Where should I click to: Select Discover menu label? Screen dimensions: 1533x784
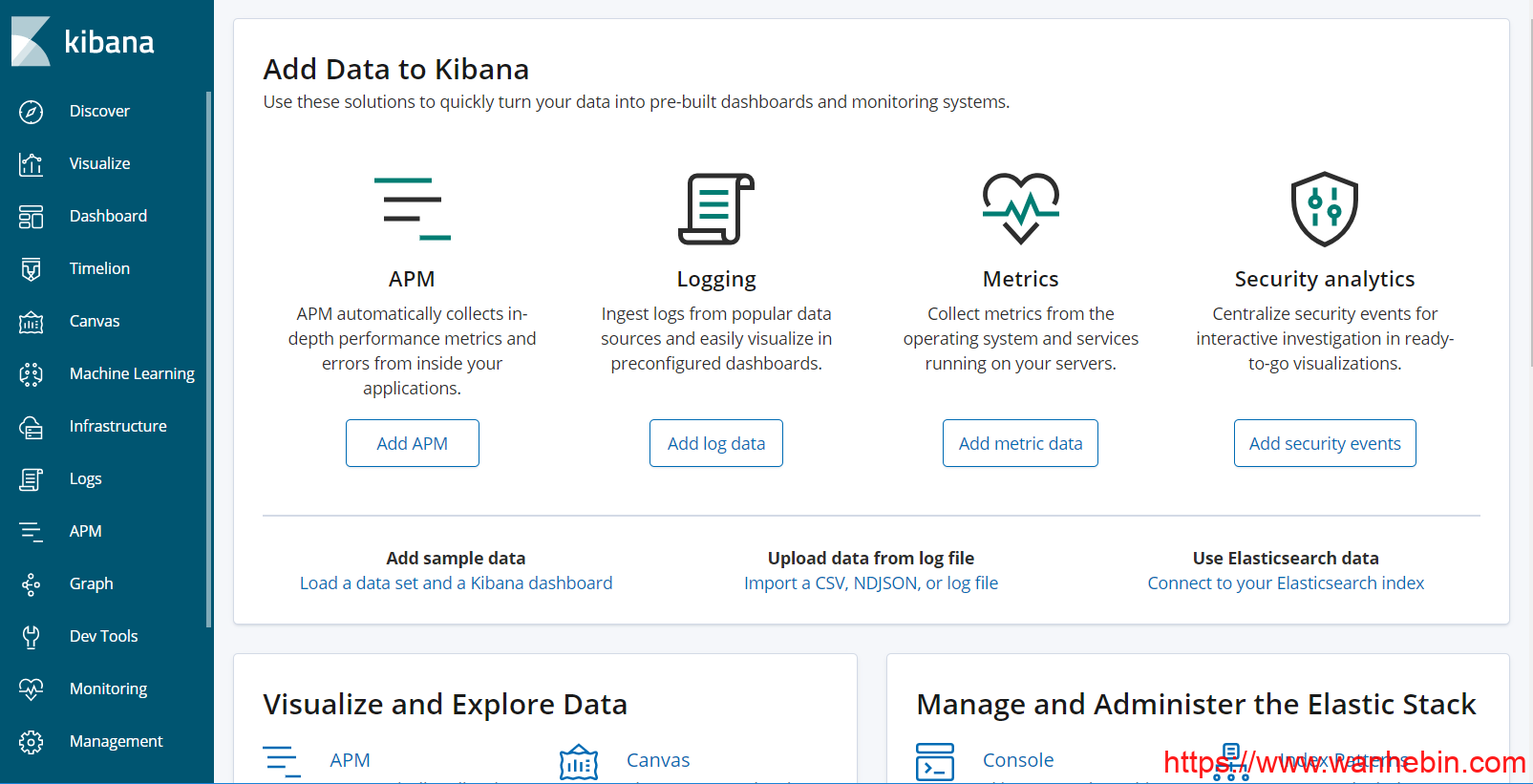coord(99,111)
